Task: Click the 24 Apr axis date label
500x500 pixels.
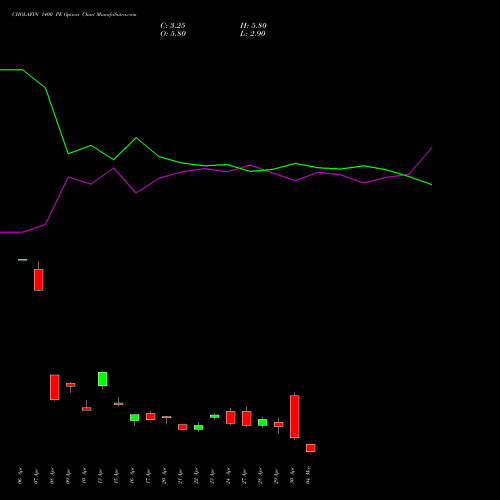Action: [x=228, y=476]
